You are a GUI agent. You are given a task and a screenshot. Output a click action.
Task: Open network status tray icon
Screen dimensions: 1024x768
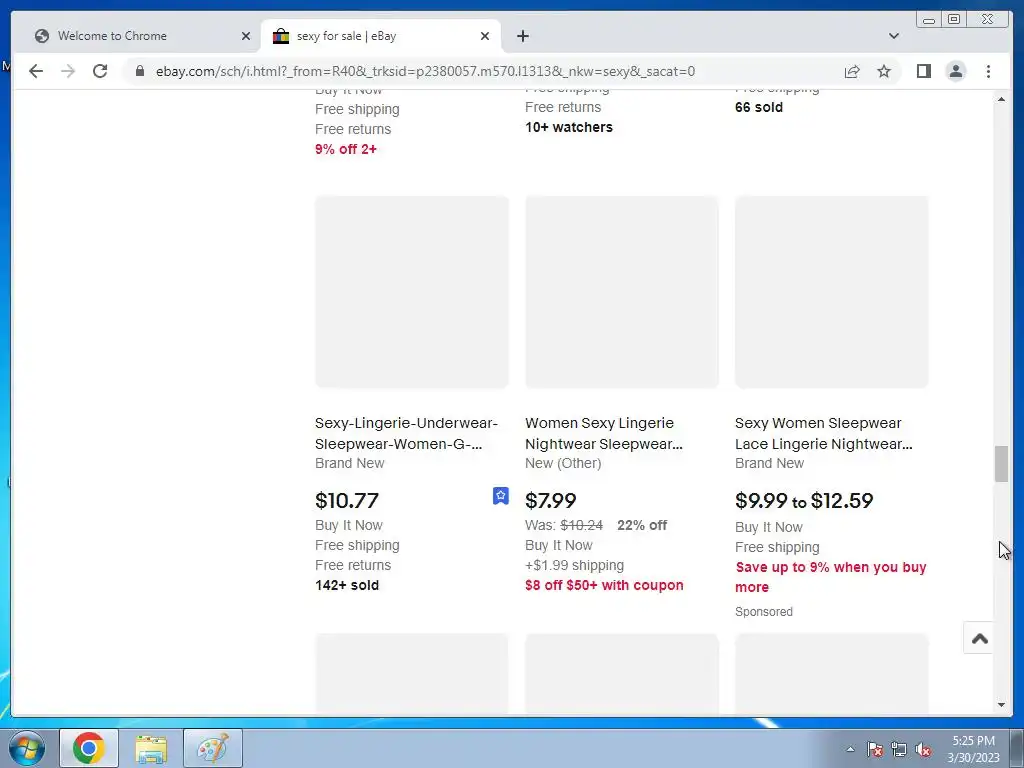click(x=899, y=749)
